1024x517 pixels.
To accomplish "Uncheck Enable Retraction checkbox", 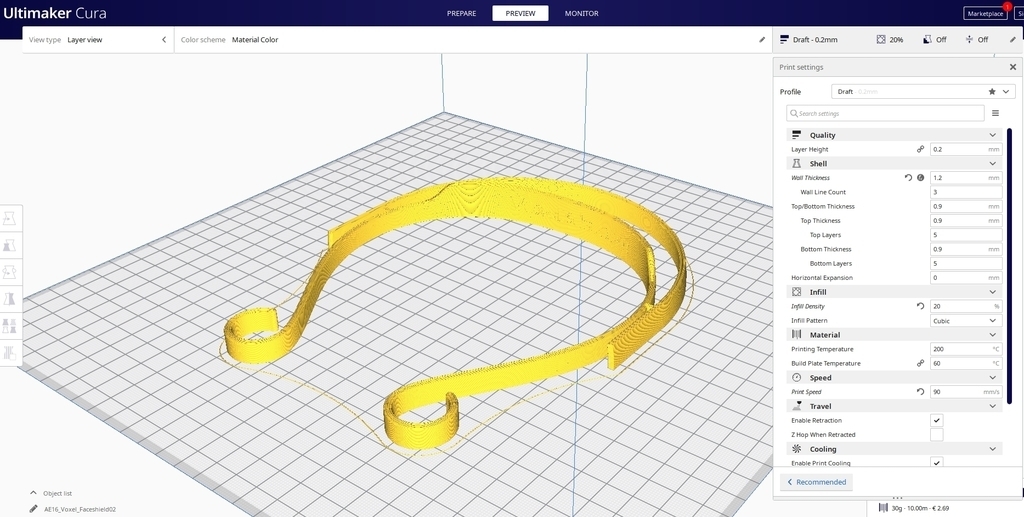I will point(936,420).
